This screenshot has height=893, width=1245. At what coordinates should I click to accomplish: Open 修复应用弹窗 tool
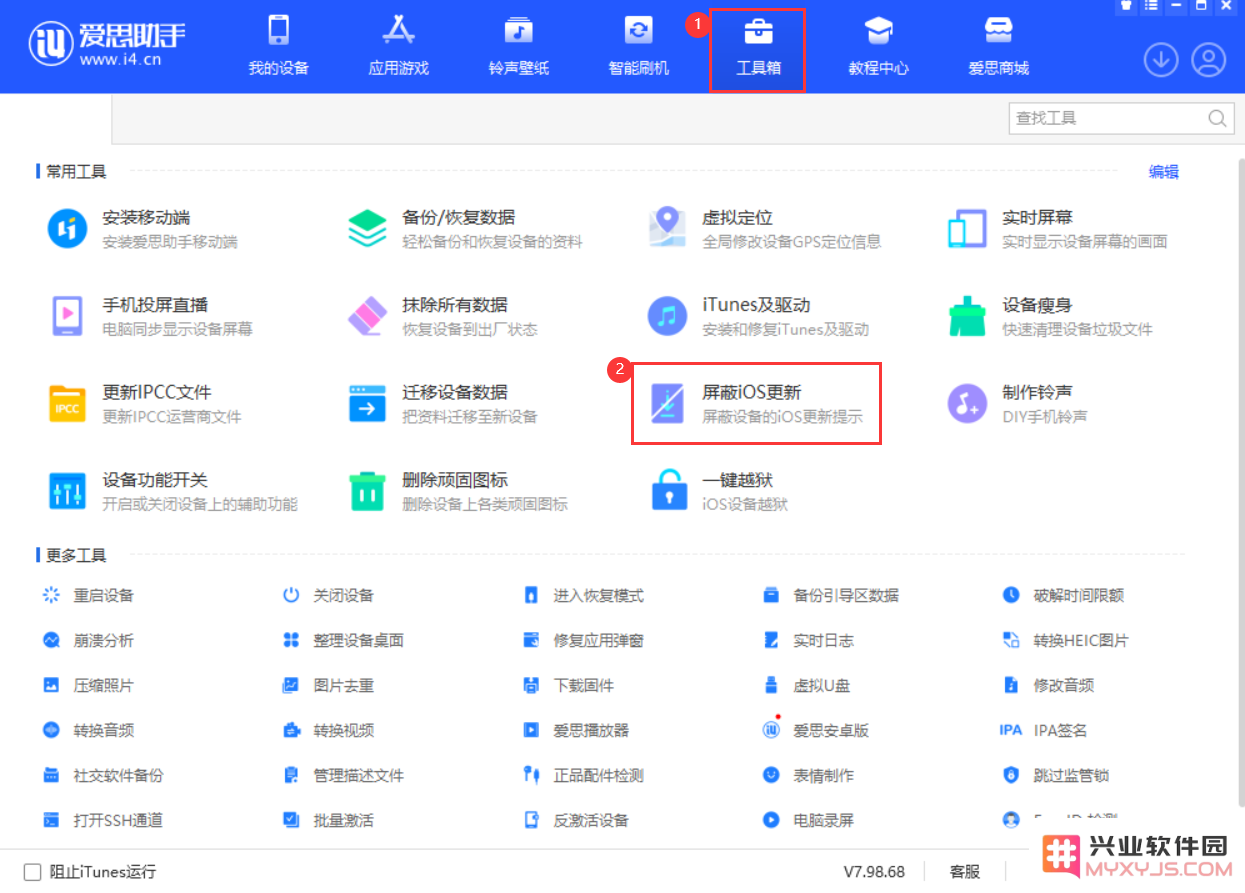point(583,640)
